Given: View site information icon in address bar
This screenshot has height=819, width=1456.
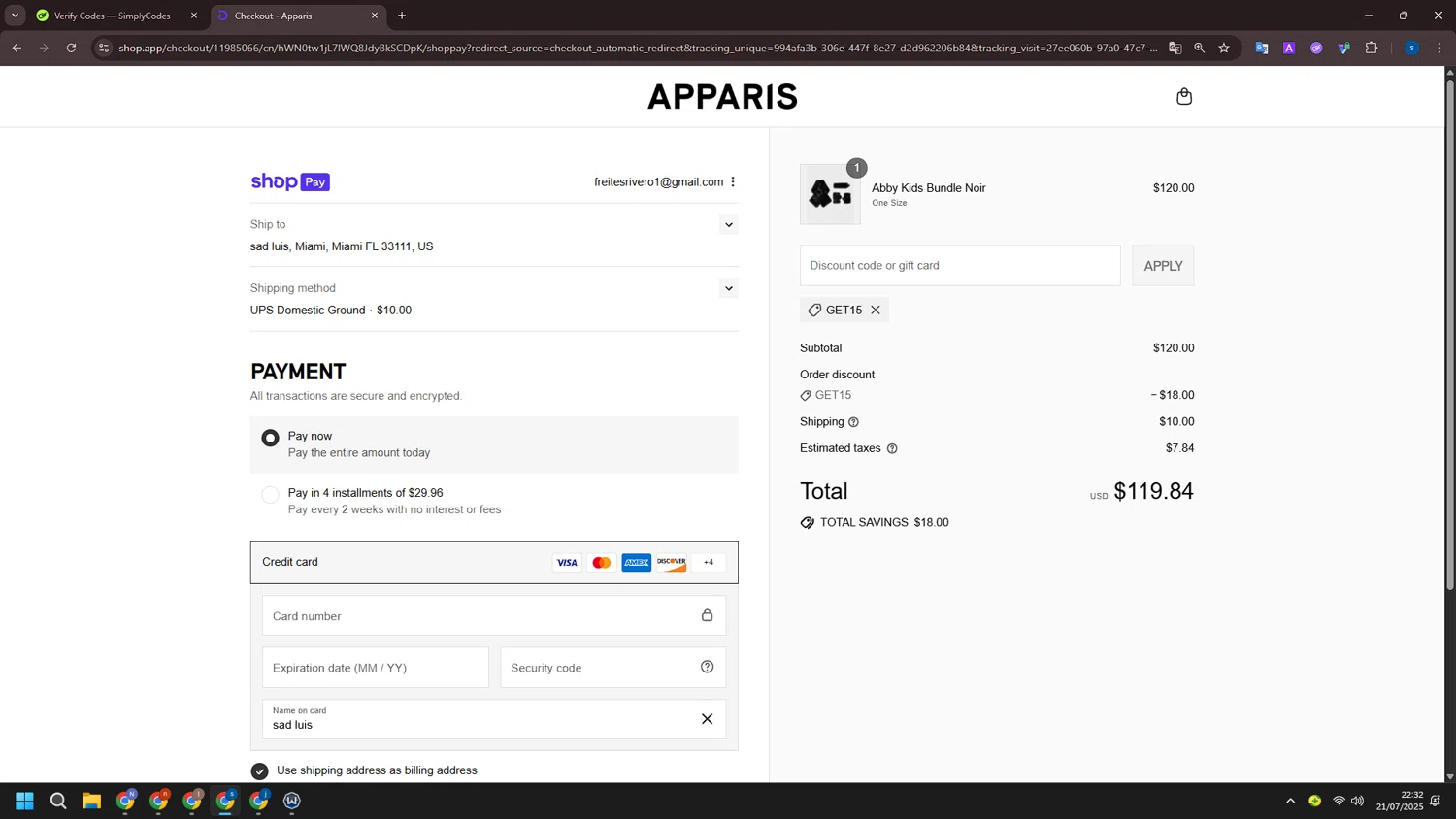Looking at the screenshot, I should [x=104, y=48].
